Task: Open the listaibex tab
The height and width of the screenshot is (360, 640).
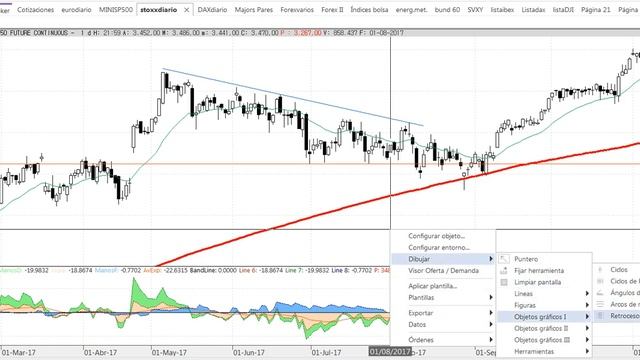Action: click(502, 9)
